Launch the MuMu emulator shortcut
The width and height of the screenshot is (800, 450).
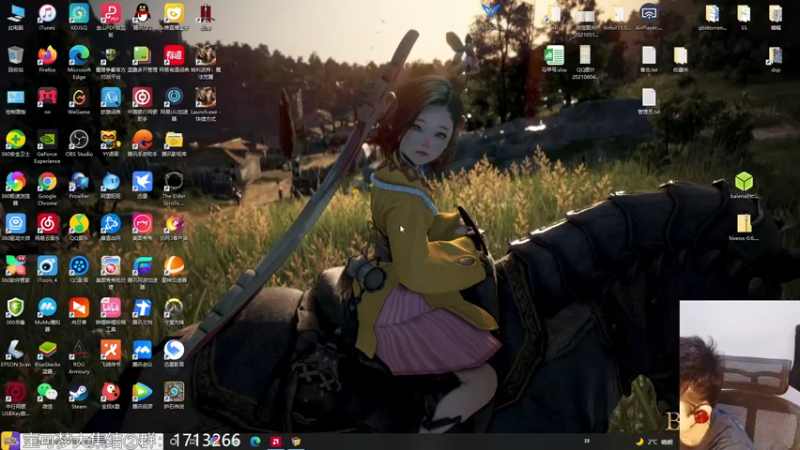[47, 315]
